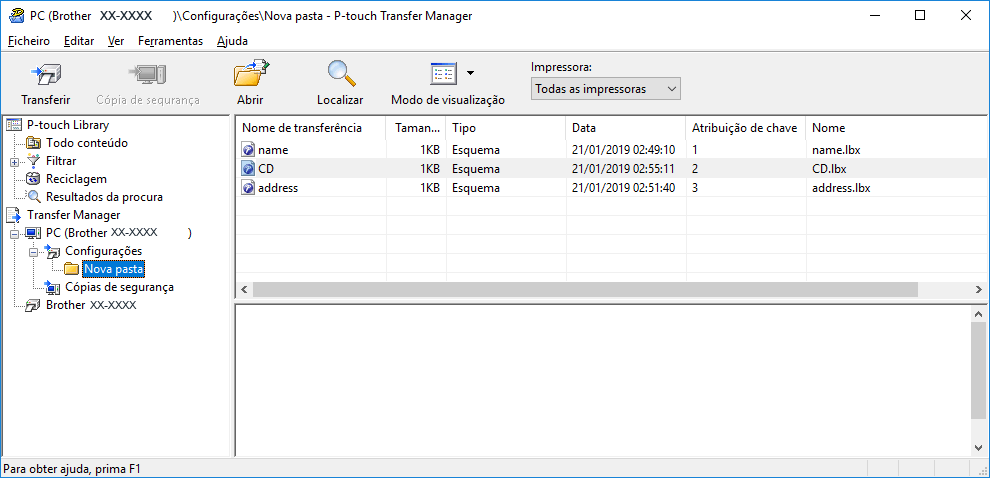Select Reciclagem in the tree
This screenshot has width=990, height=478.
(x=76, y=179)
